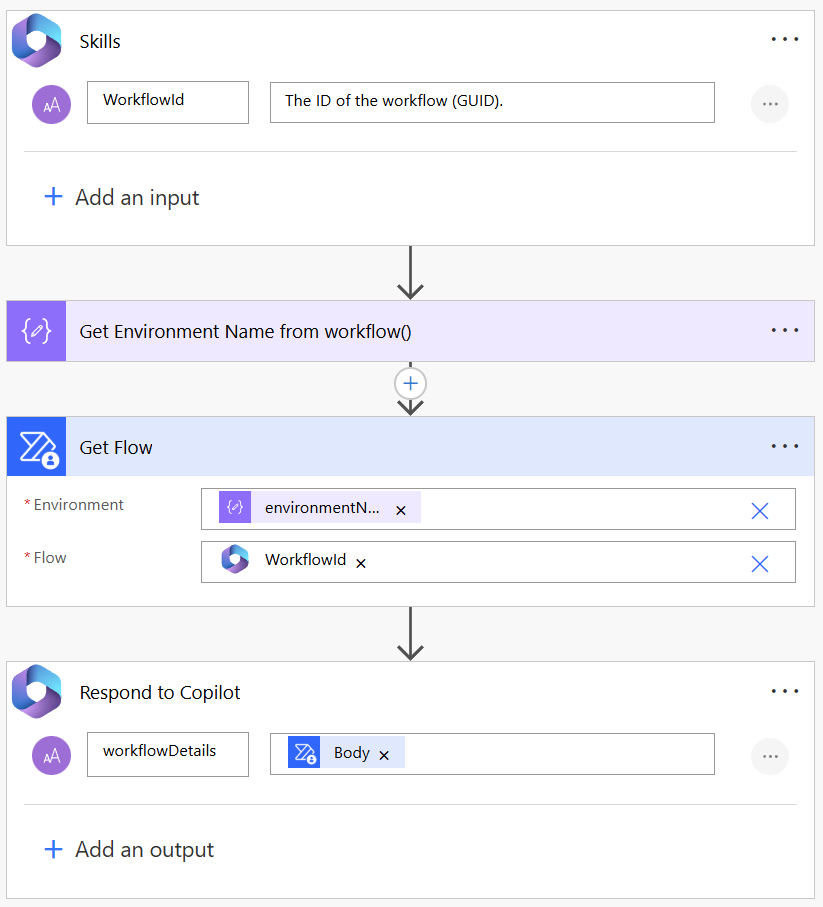Remove the Body token from workflowDetails output
The height and width of the screenshot is (907, 823).
pyautogui.click(x=384, y=755)
